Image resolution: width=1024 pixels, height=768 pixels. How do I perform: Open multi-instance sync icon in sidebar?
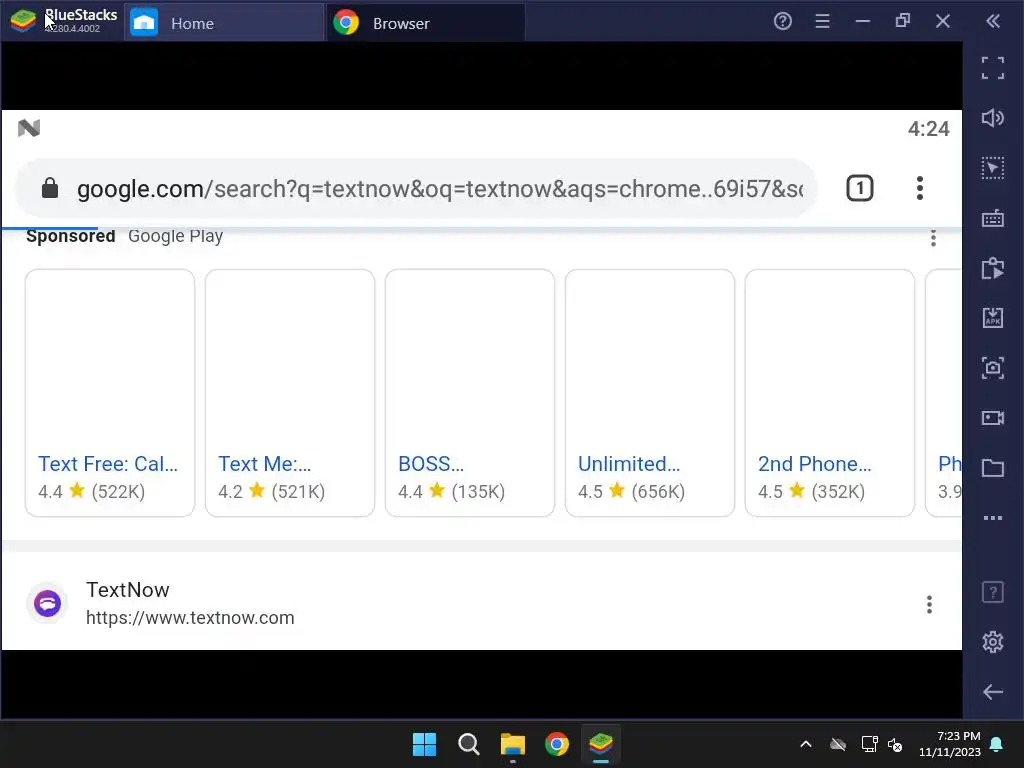pos(993,268)
